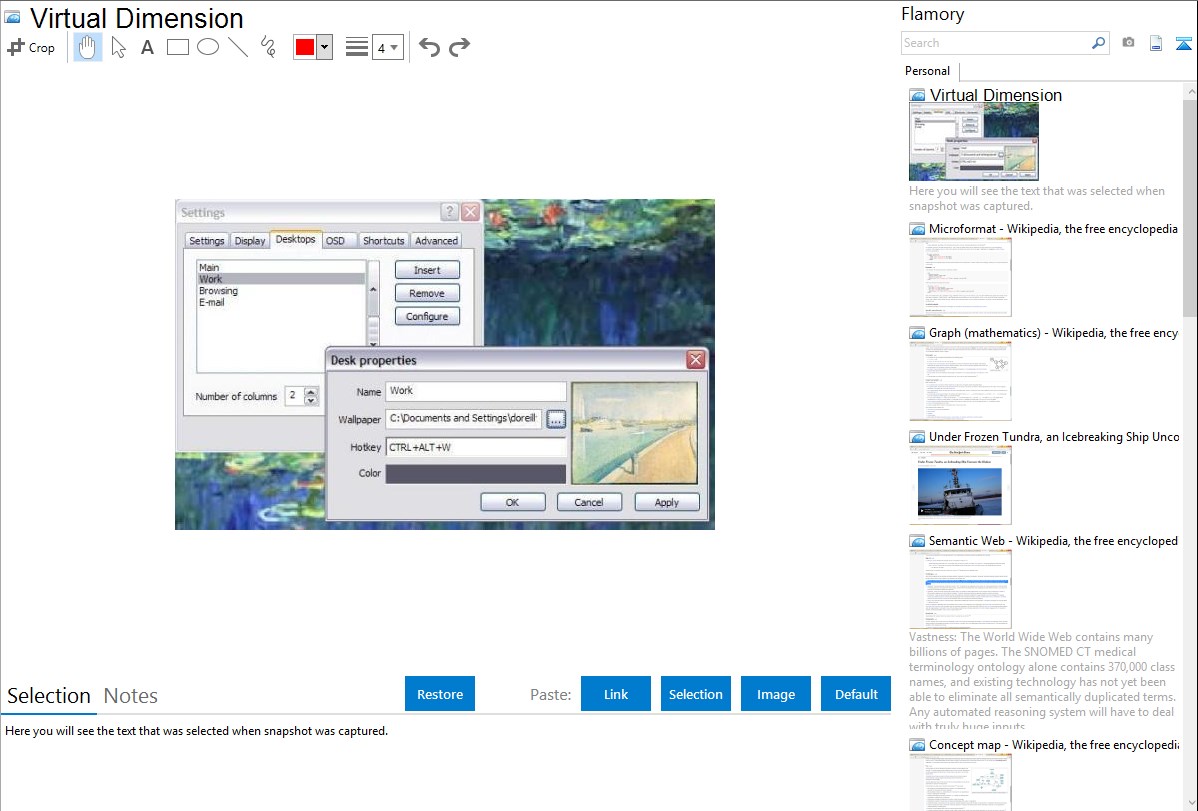1198x811 pixels.
Task: Open the Personal tab
Action: [928, 71]
